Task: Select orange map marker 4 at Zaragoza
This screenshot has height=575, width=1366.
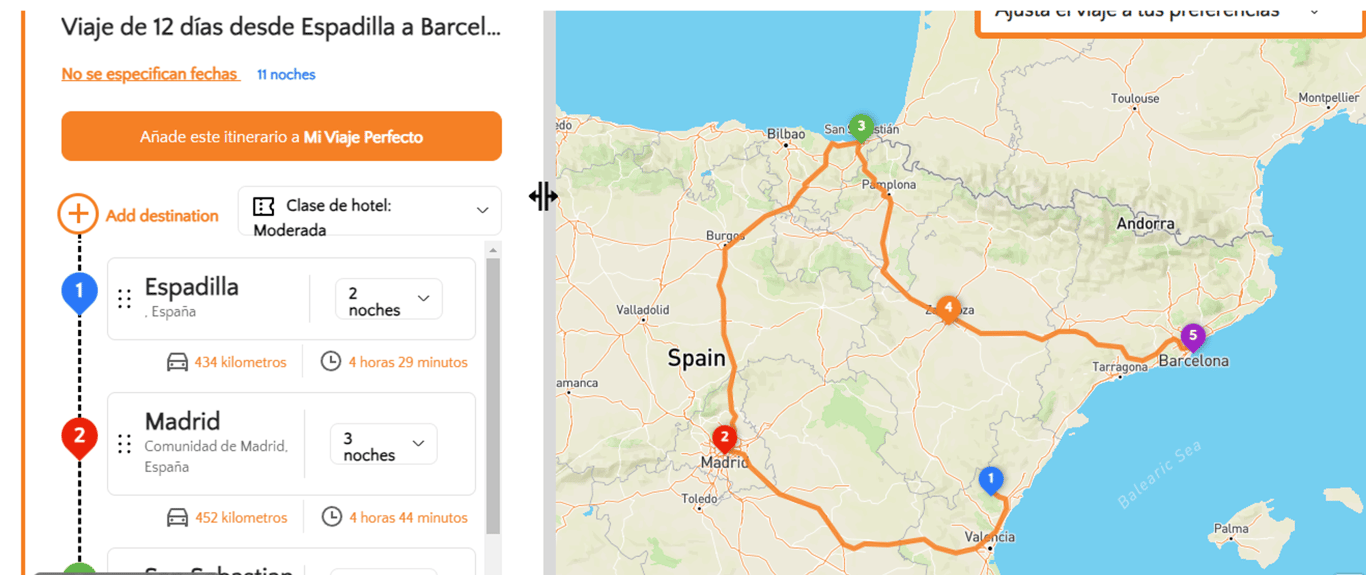Action: point(948,309)
